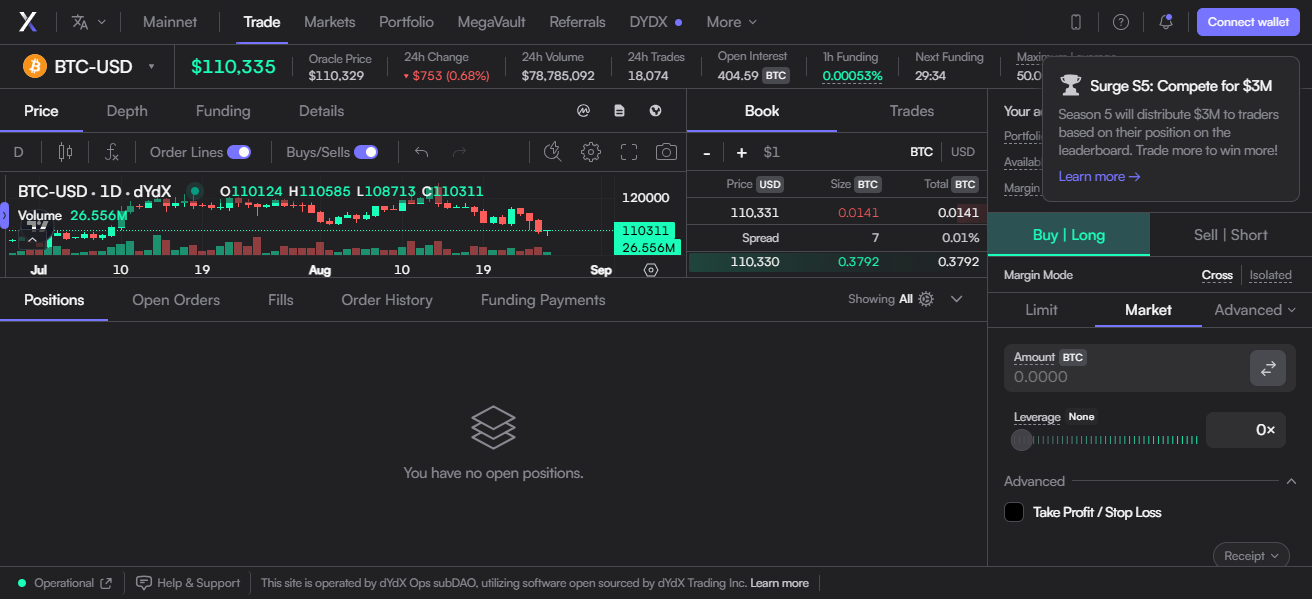Screen dimensions: 1312x599
Task: Enter fullscreen chart mode
Action: (x=629, y=152)
